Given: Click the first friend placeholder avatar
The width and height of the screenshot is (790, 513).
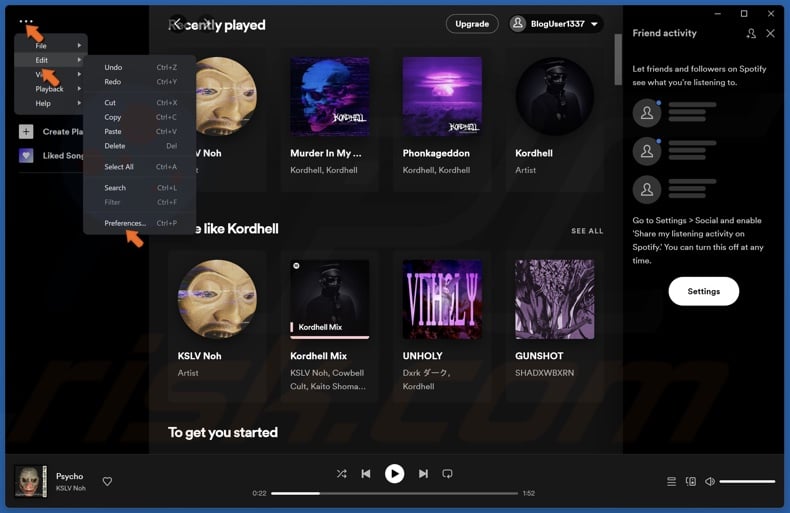Looking at the screenshot, I should [x=647, y=112].
